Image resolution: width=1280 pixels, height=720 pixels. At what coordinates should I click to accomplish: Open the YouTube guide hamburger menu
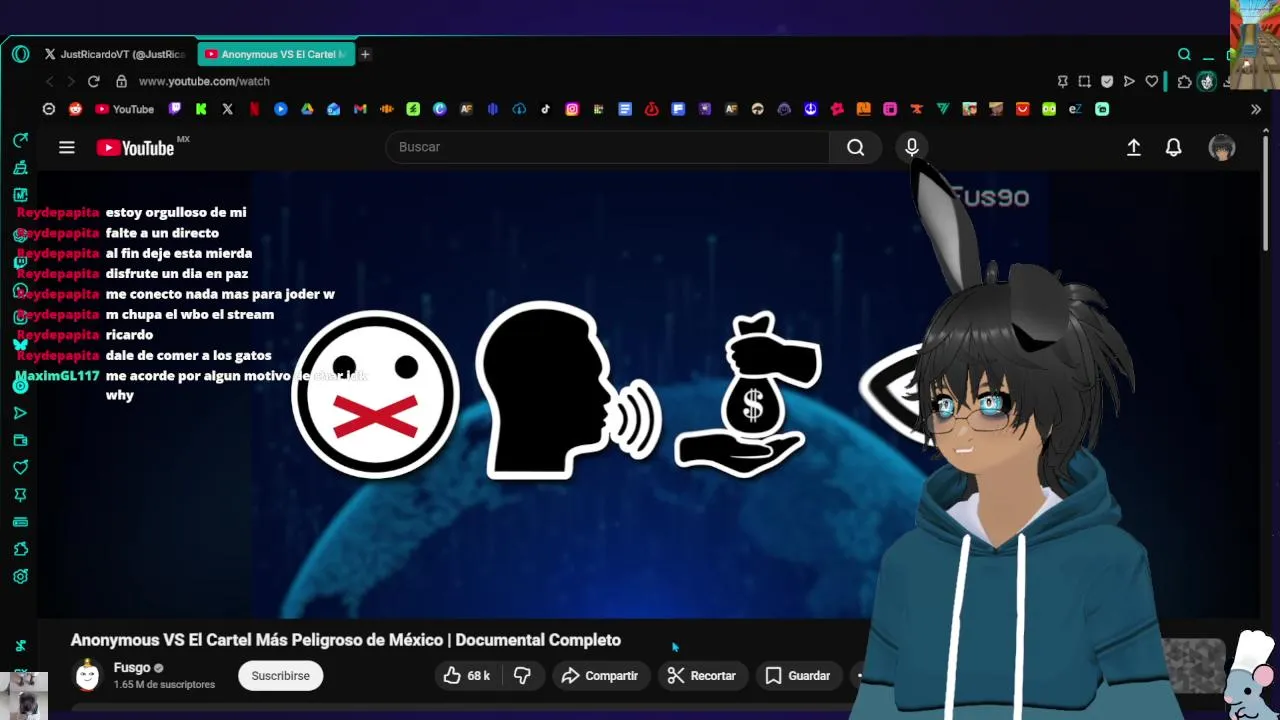pyautogui.click(x=67, y=147)
